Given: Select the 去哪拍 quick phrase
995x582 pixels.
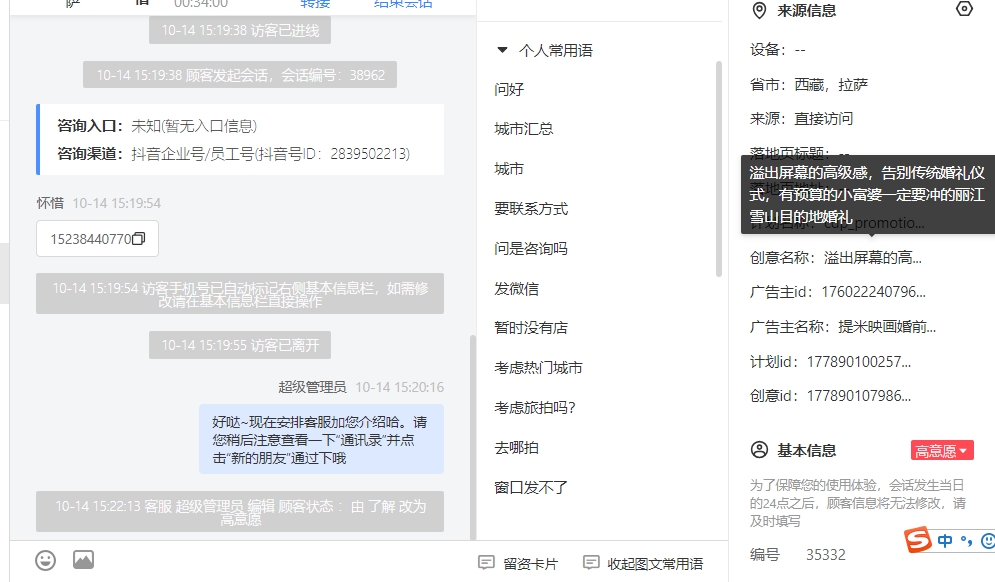Looking at the screenshot, I should pyautogui.click(x=517, y=448).
